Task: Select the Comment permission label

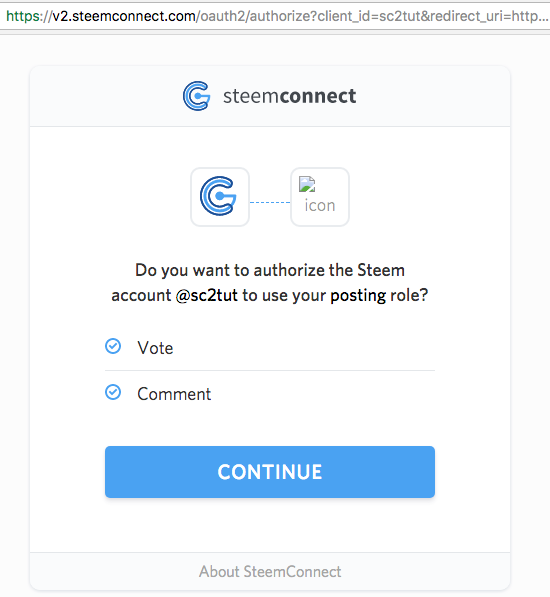Action: pyautogui.click(x=174, y=394)
